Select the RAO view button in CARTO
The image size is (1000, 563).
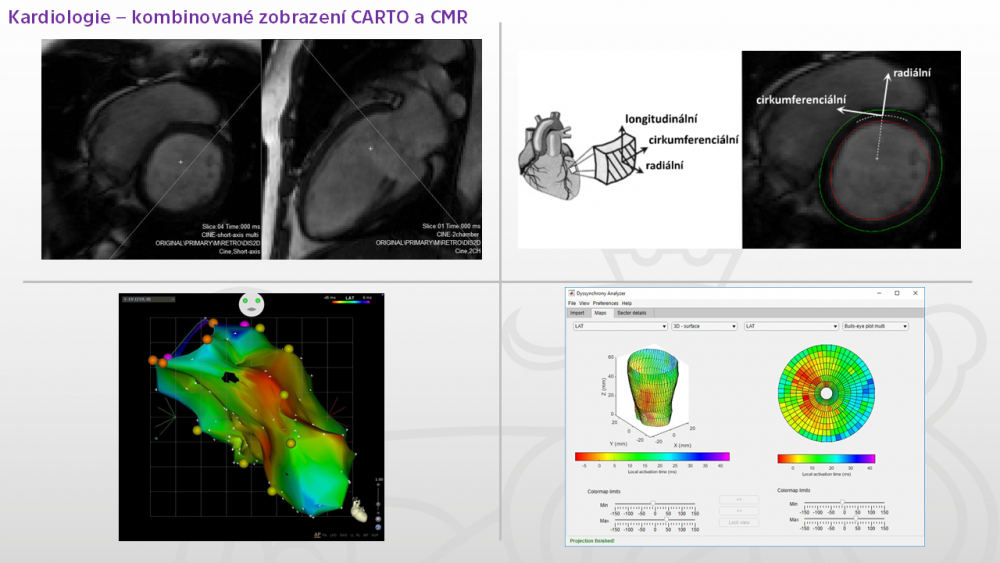343,535
